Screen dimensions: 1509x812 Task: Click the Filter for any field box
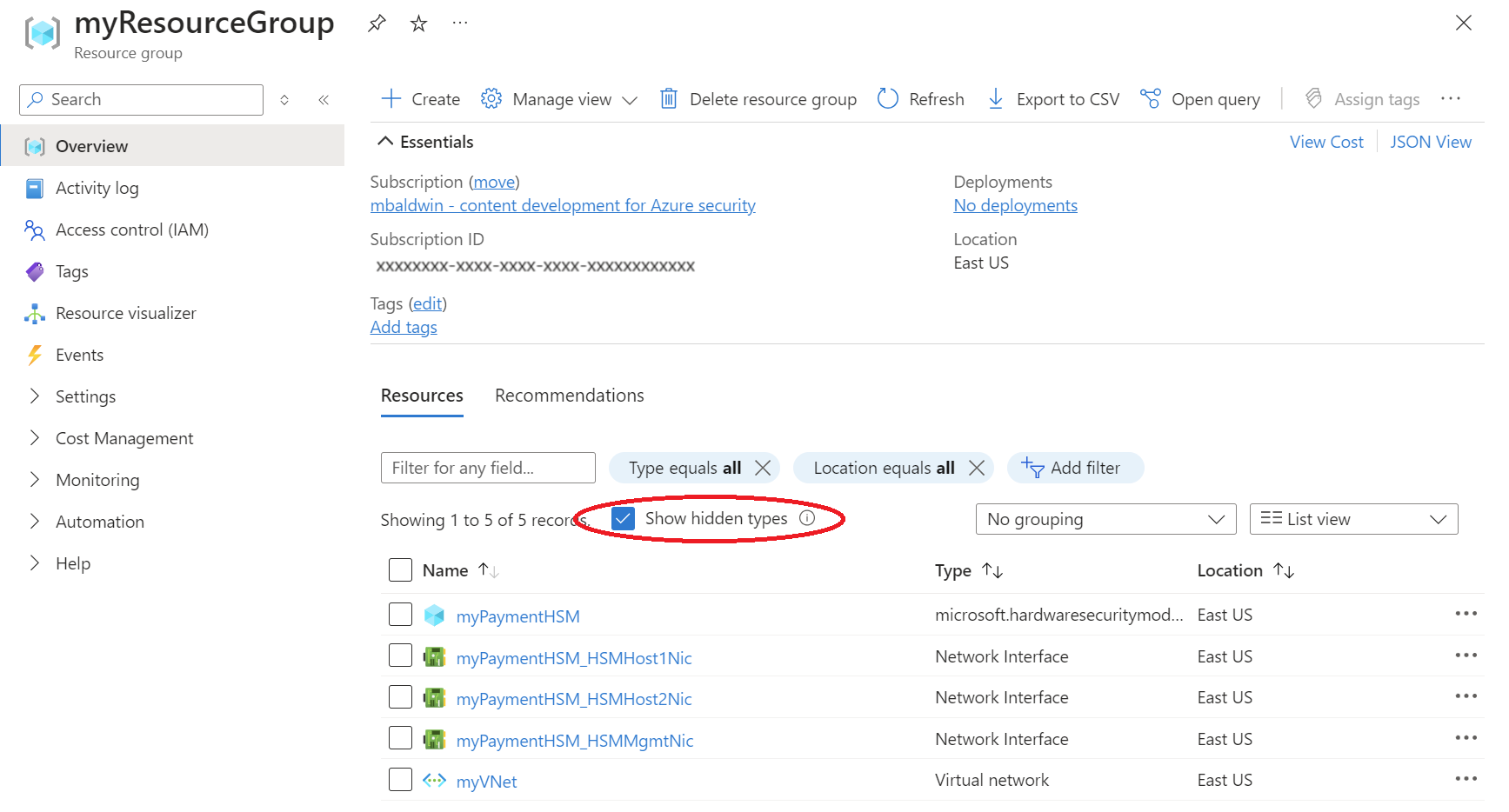pos(488,468)
